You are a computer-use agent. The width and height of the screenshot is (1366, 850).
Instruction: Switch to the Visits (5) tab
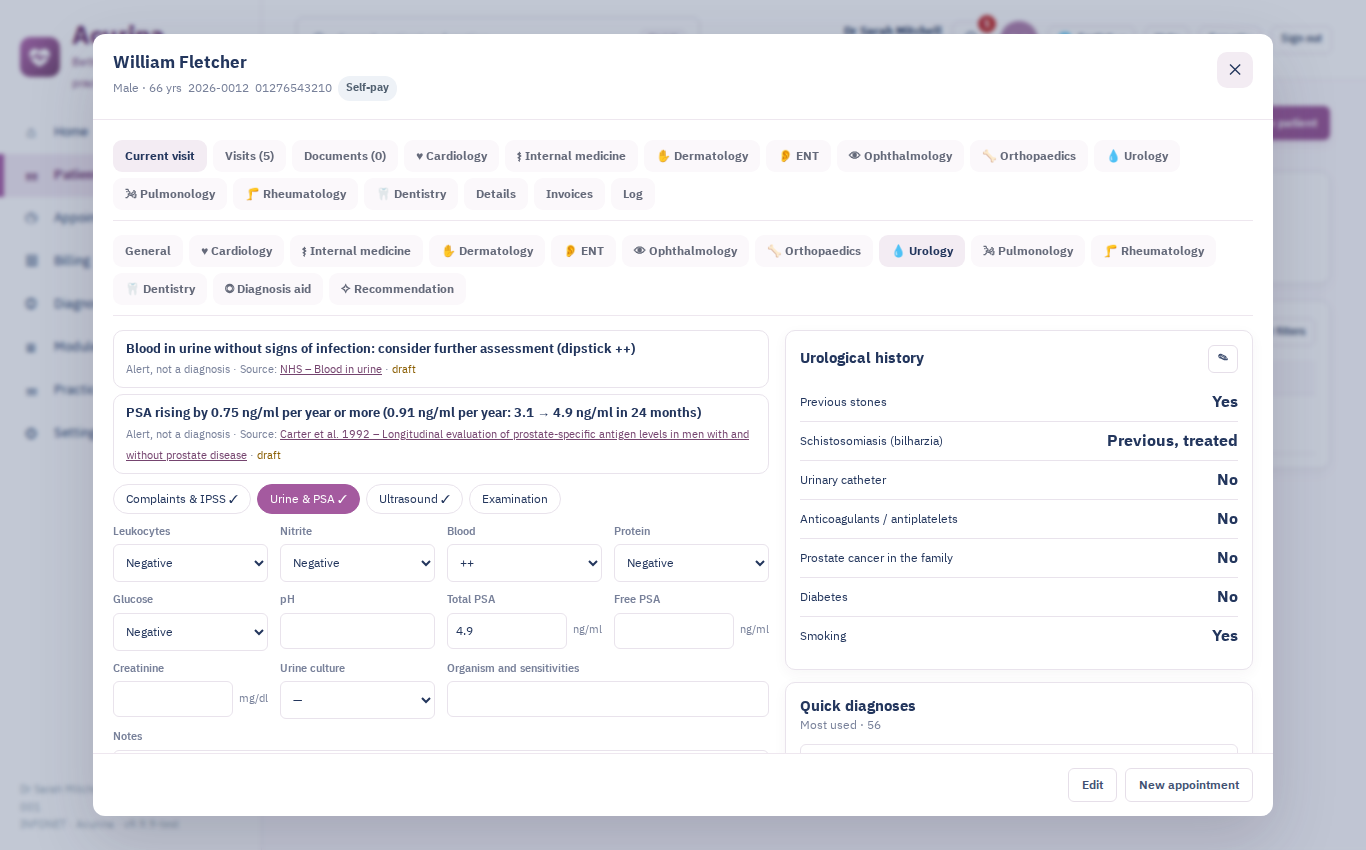pyautogui.click(x=249, y=156)
